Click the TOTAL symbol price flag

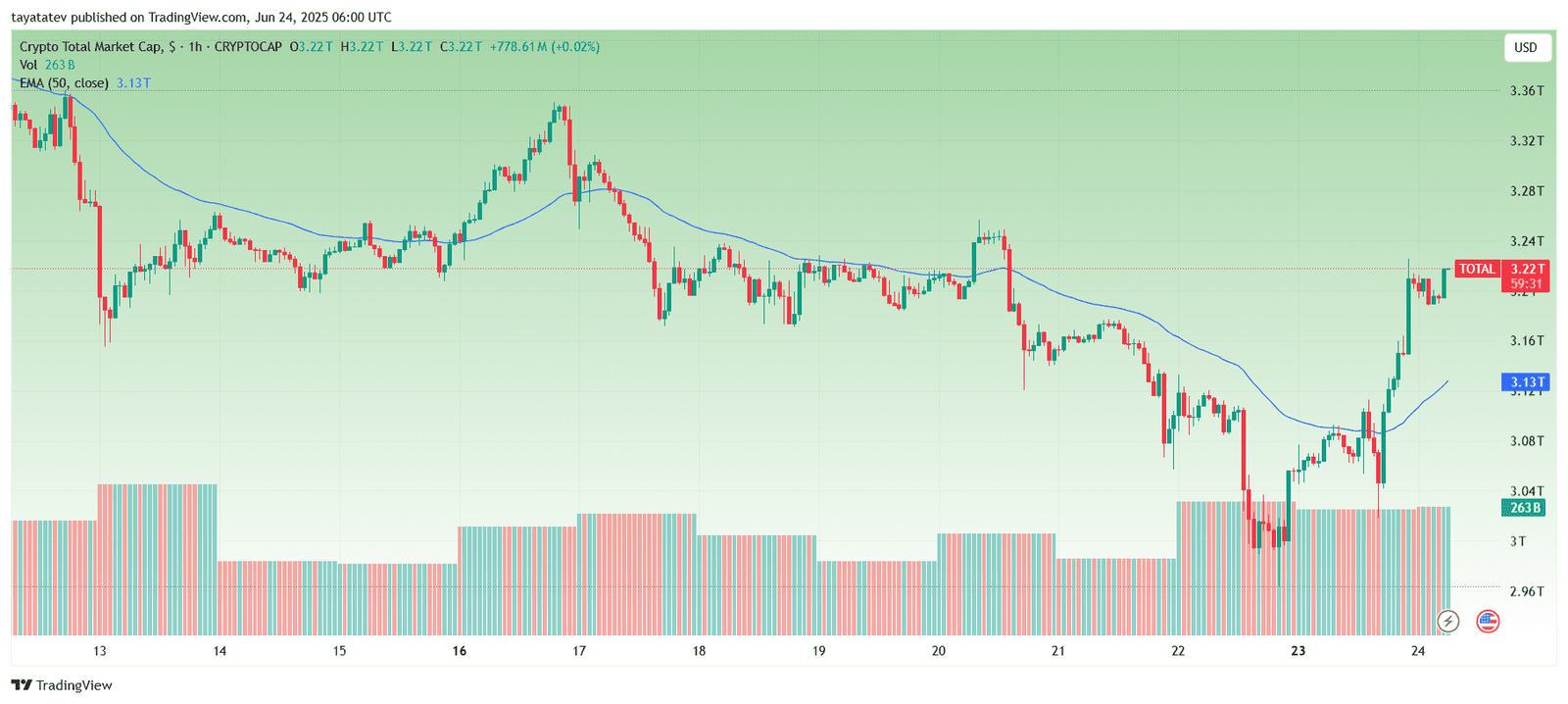pyautogui.click(x=1476, y=269)
